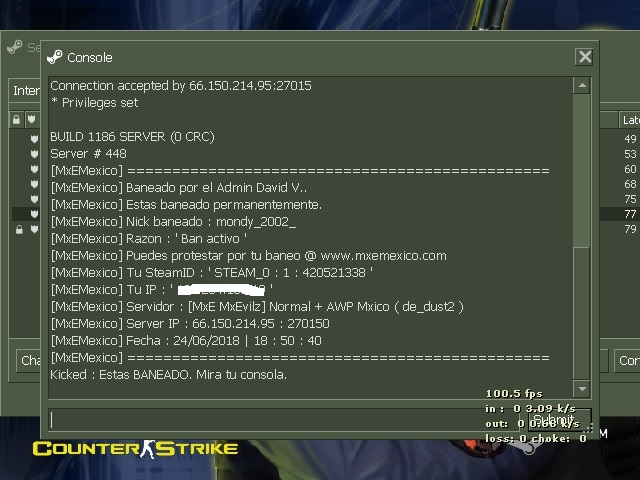
Task: Click the password lock column header icon
Action: [16, 120]
